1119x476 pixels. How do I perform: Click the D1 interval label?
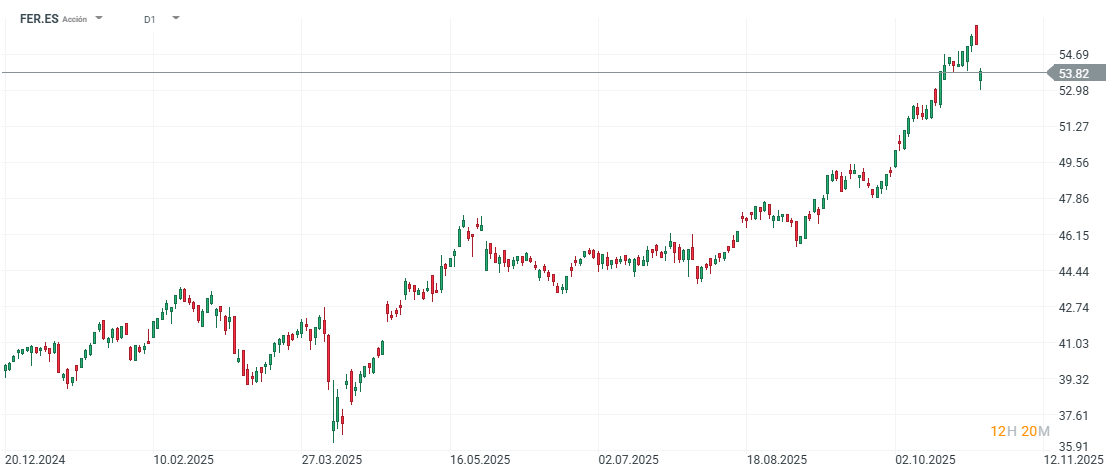click(149, 19)
